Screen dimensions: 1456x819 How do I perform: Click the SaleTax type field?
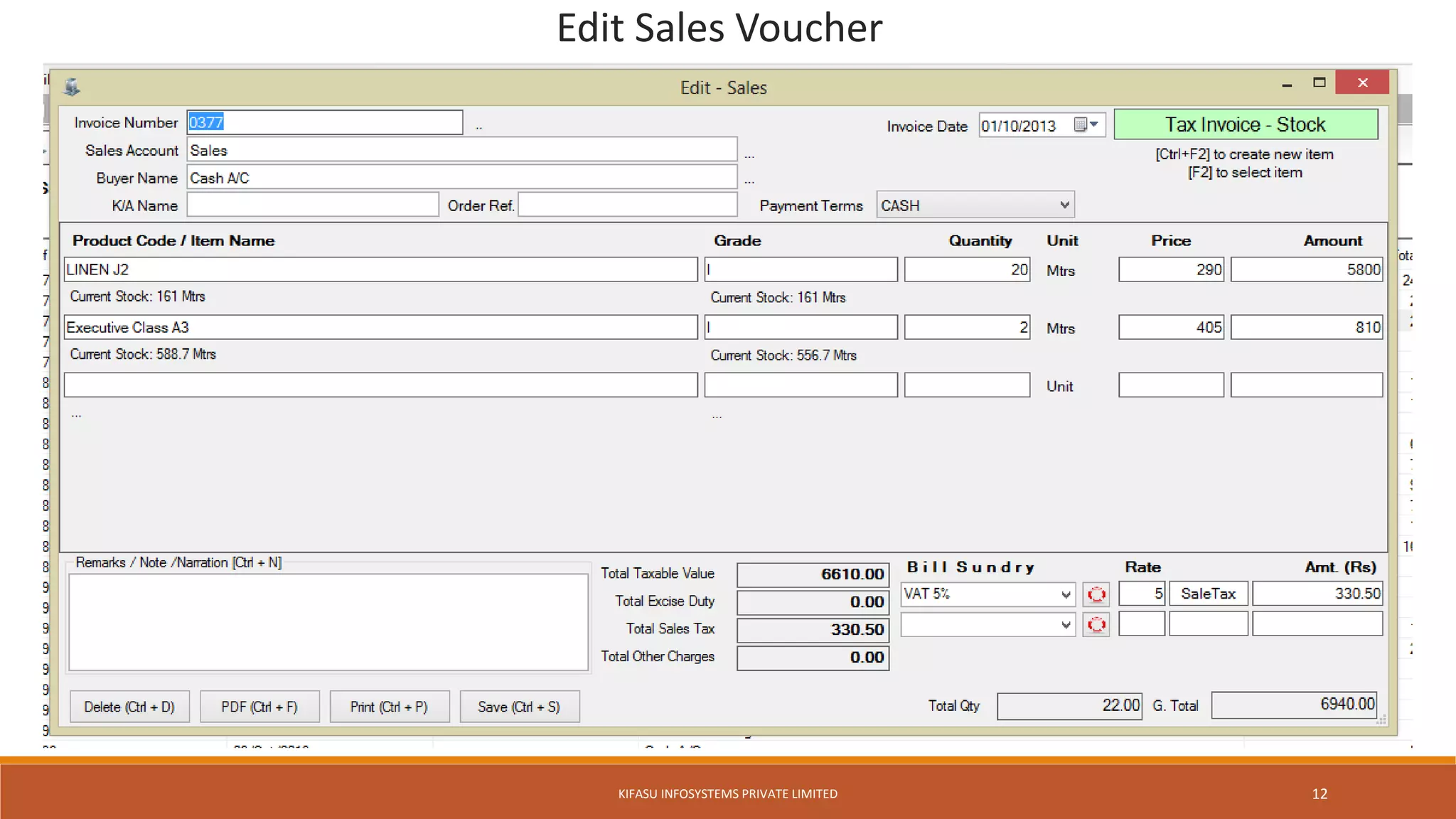coord(1209,594)
